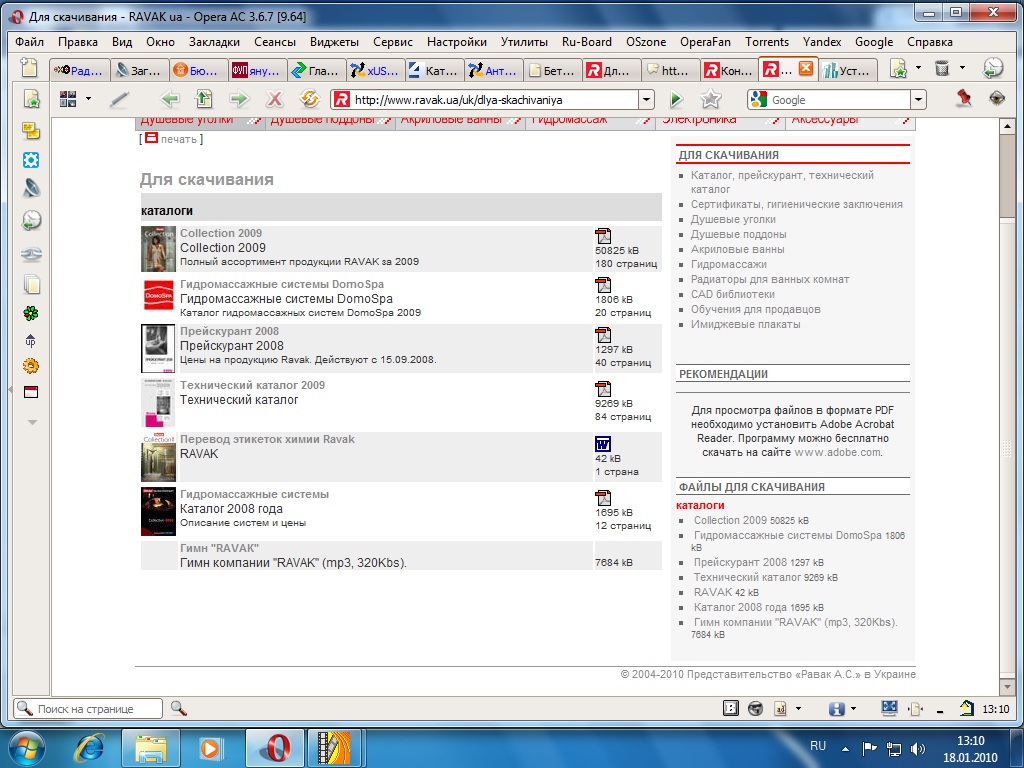
Task: Click the volume speaker icon in system tray
Action: [918, 748]
